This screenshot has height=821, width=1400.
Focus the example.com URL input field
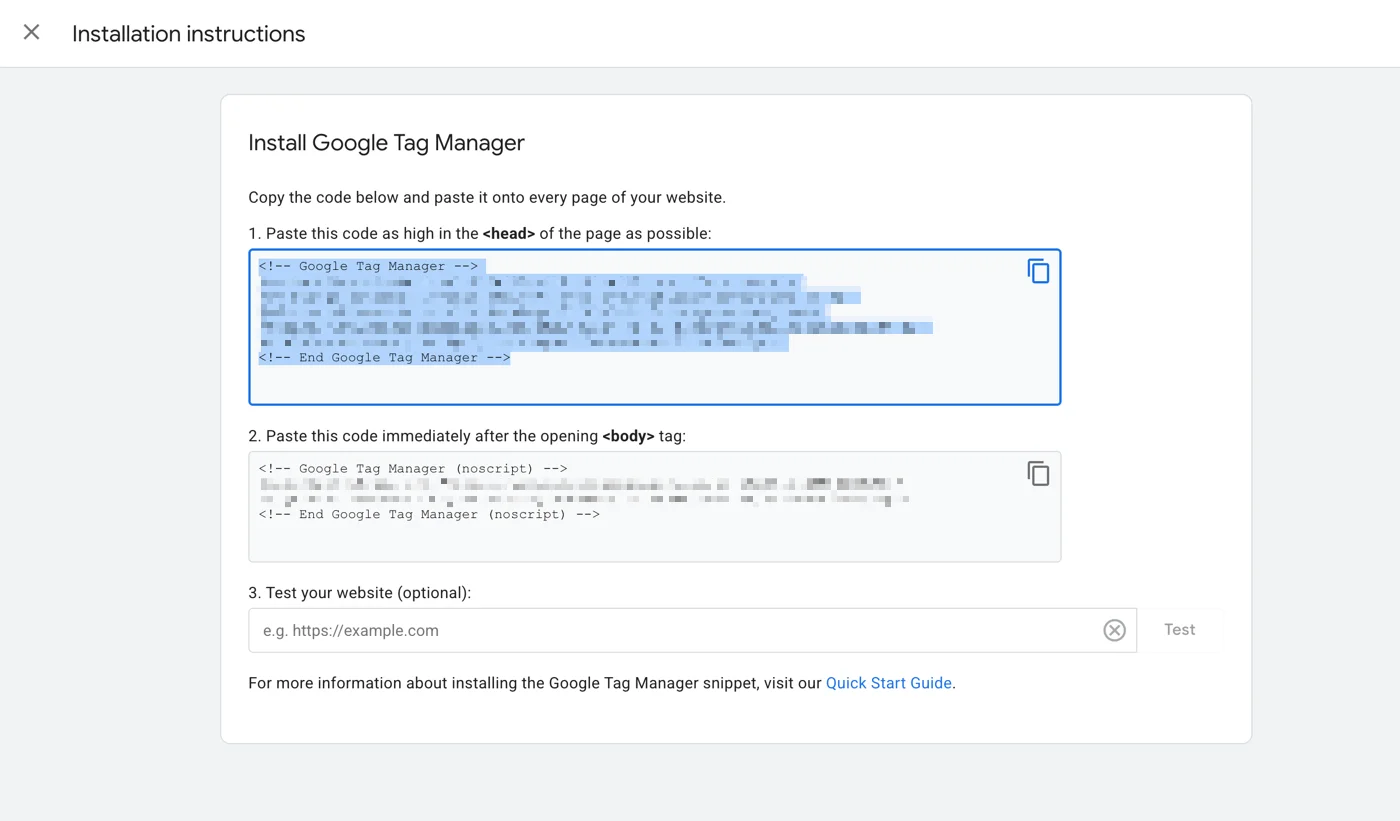click(670, 630)
